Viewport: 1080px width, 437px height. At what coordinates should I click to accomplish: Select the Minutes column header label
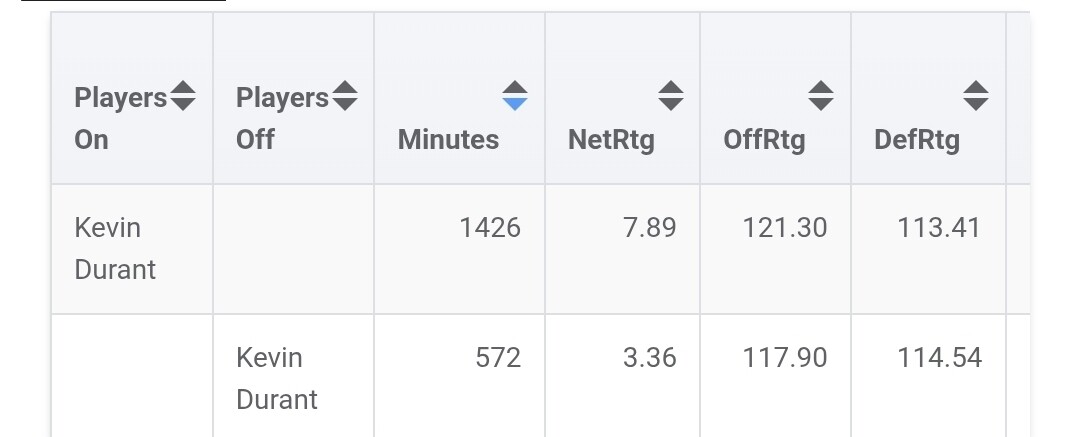(x=448, y=139)
